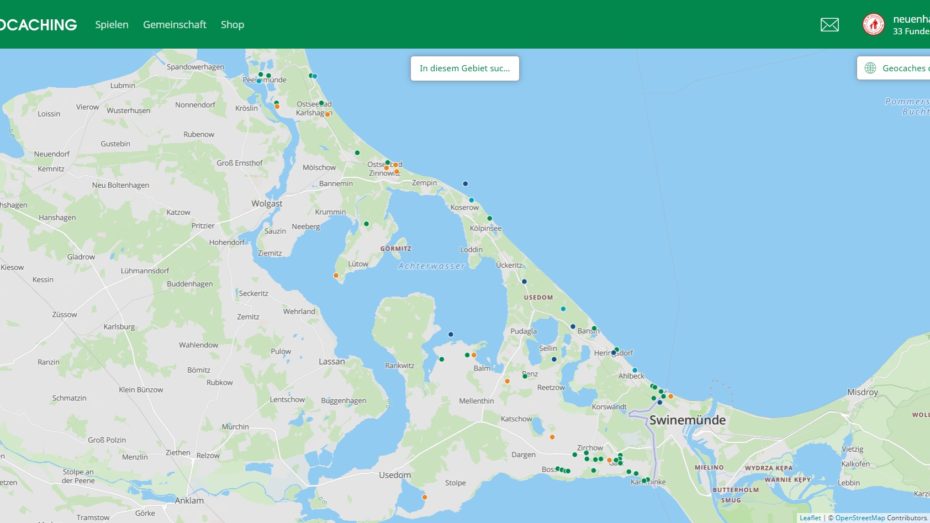Screen dimensions: 930x523
Task: Click the Achterwasser water label
Action: coord(431,266)
